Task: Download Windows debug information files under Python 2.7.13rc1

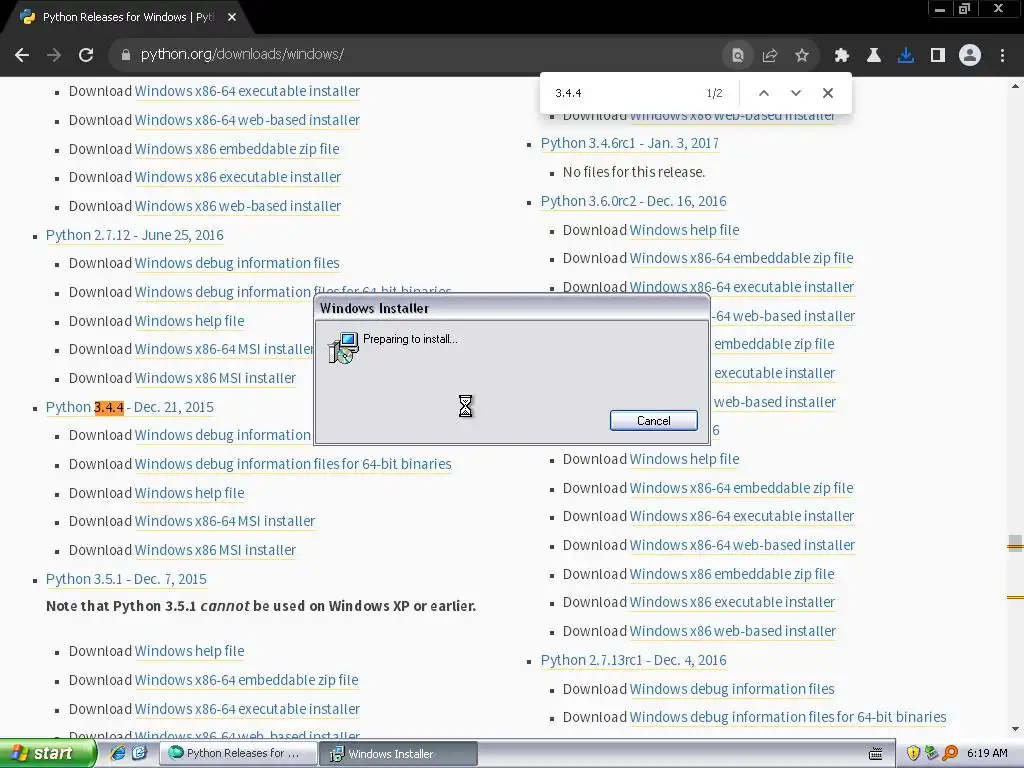Action: coord(732,689)
